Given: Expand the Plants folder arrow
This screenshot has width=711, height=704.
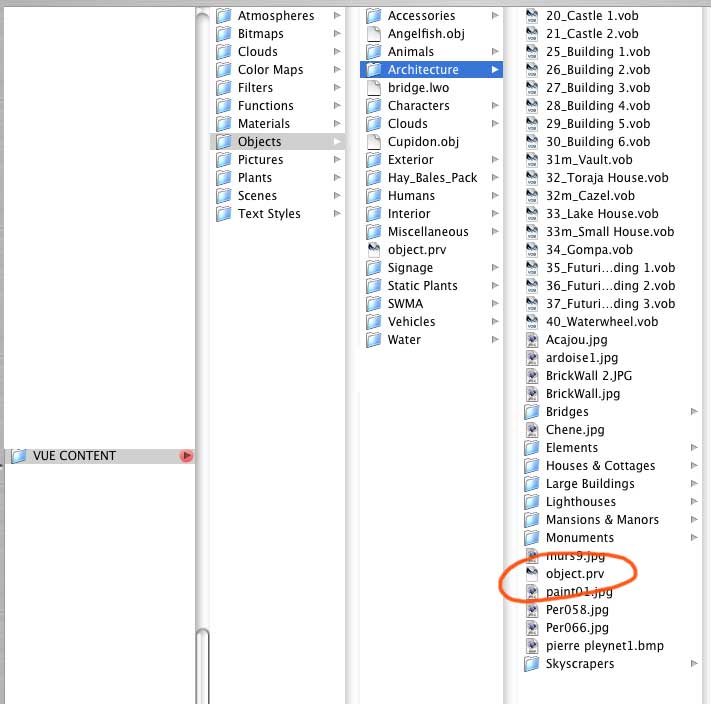Looking at the screenshot, I should tap(337, 177).
